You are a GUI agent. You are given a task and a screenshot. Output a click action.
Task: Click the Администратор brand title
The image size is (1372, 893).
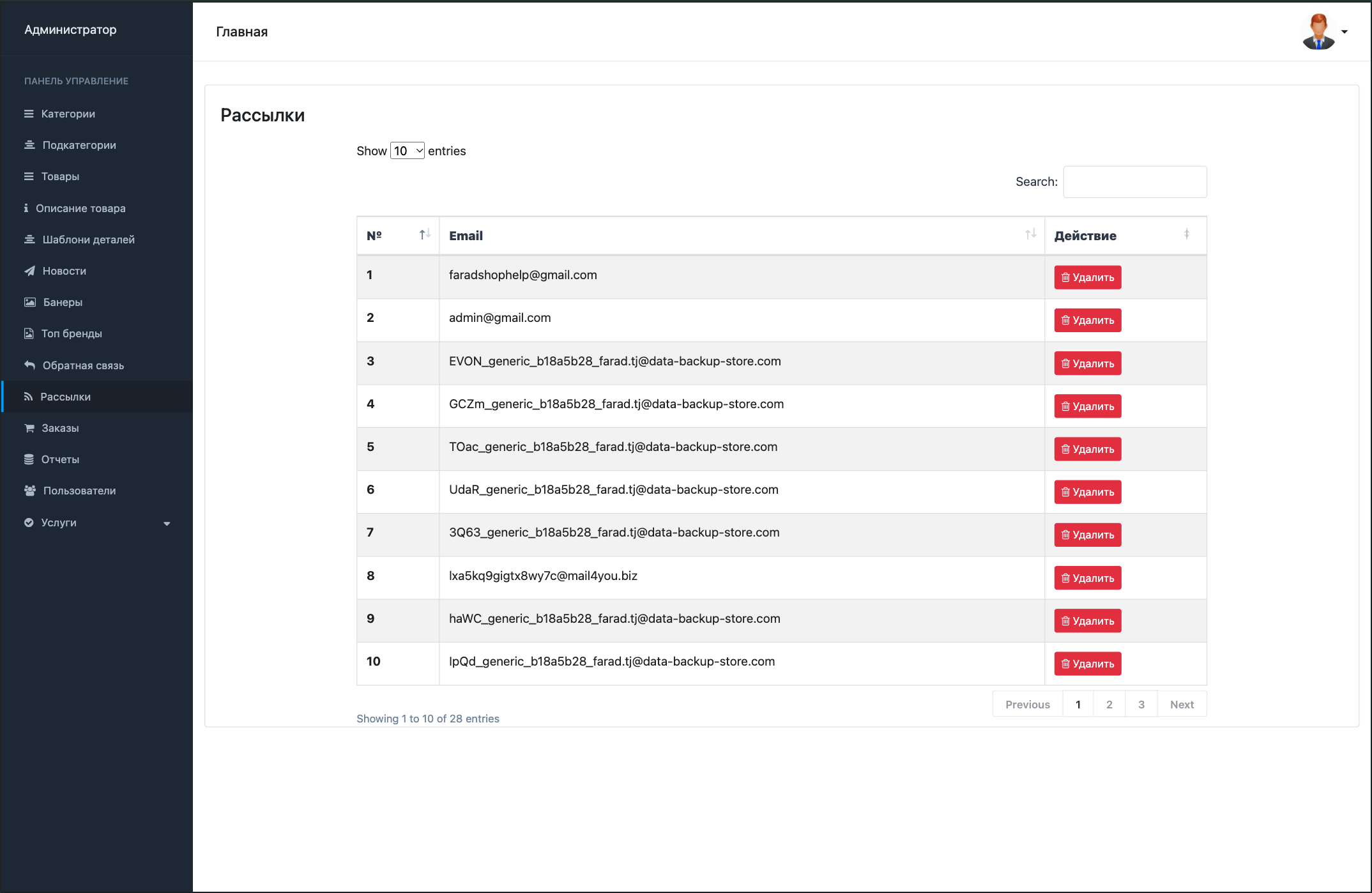point(70,29)
